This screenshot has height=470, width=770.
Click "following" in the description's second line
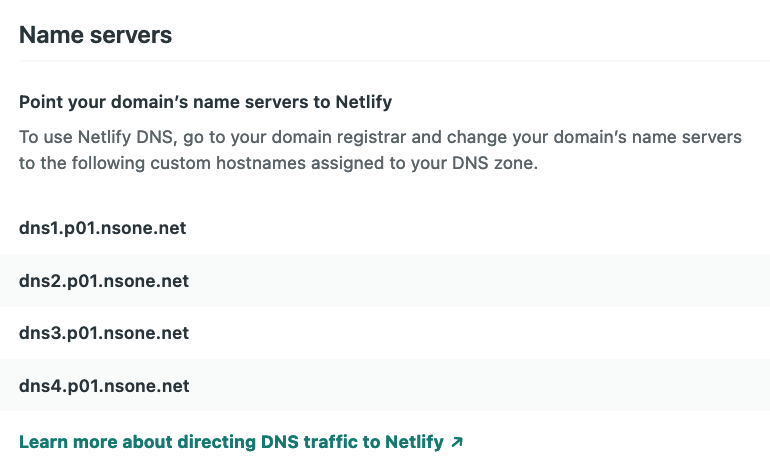108,163
